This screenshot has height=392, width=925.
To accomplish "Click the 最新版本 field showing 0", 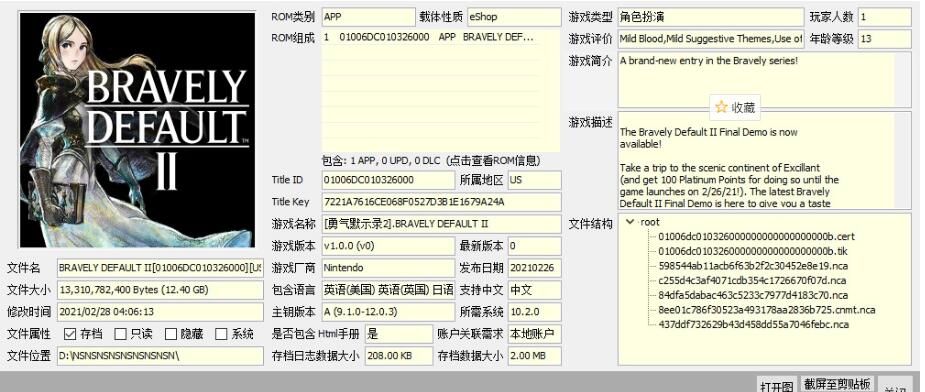I will coord(534,246).
